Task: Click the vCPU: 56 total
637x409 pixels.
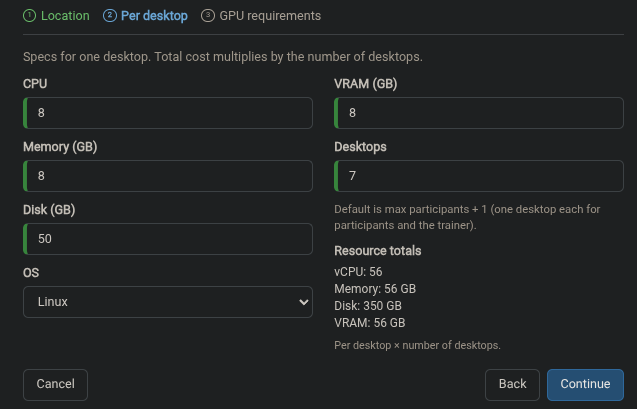Action: click(358, 272)
